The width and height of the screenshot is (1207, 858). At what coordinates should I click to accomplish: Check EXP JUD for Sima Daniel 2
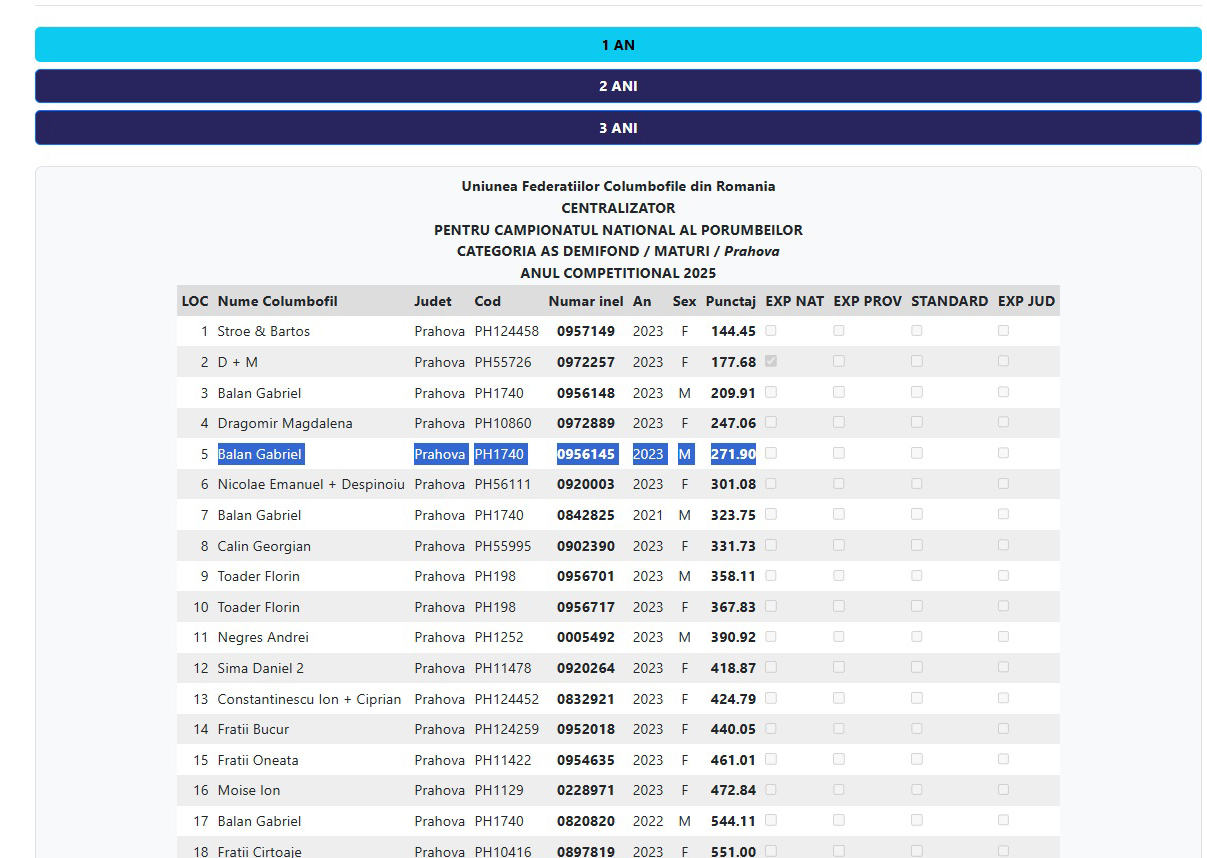(1003, 667)
